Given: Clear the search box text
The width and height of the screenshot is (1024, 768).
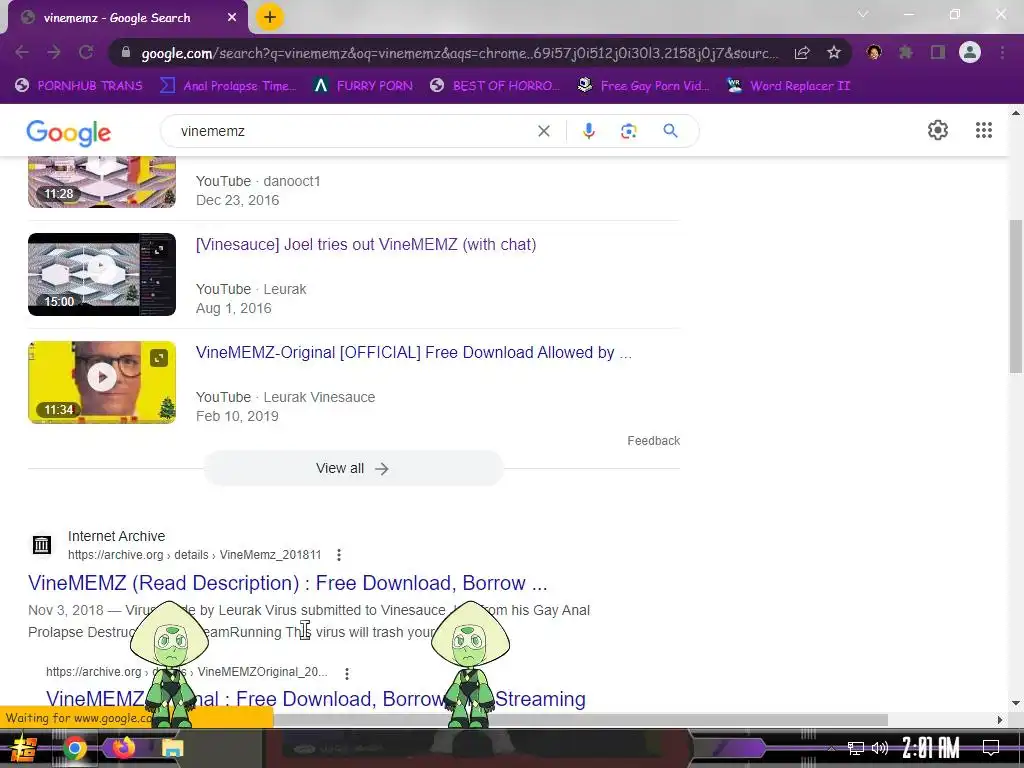Looking at the screenshot, I should [543, 131].
